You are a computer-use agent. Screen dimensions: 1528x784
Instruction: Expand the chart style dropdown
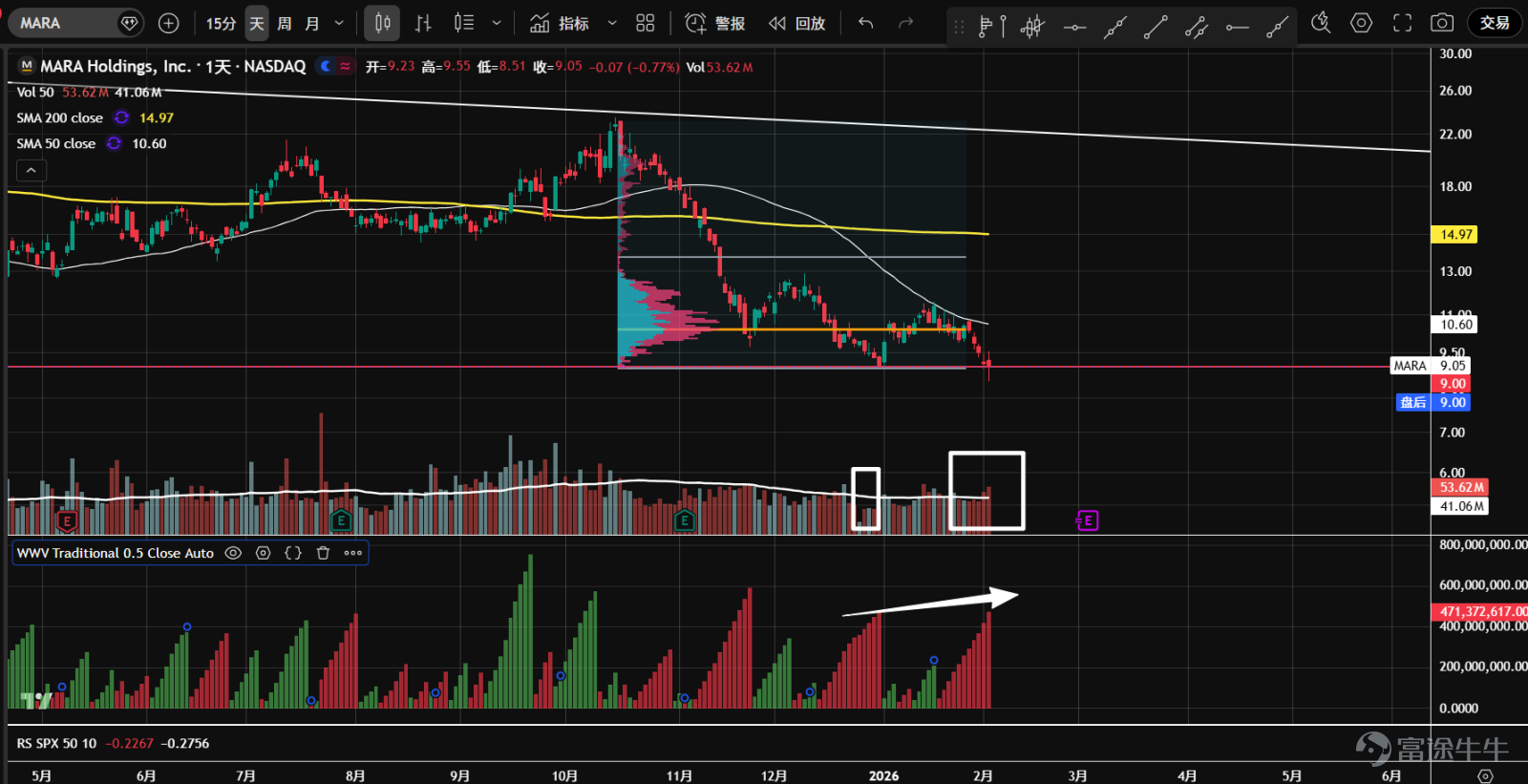[x=497, y=23]
